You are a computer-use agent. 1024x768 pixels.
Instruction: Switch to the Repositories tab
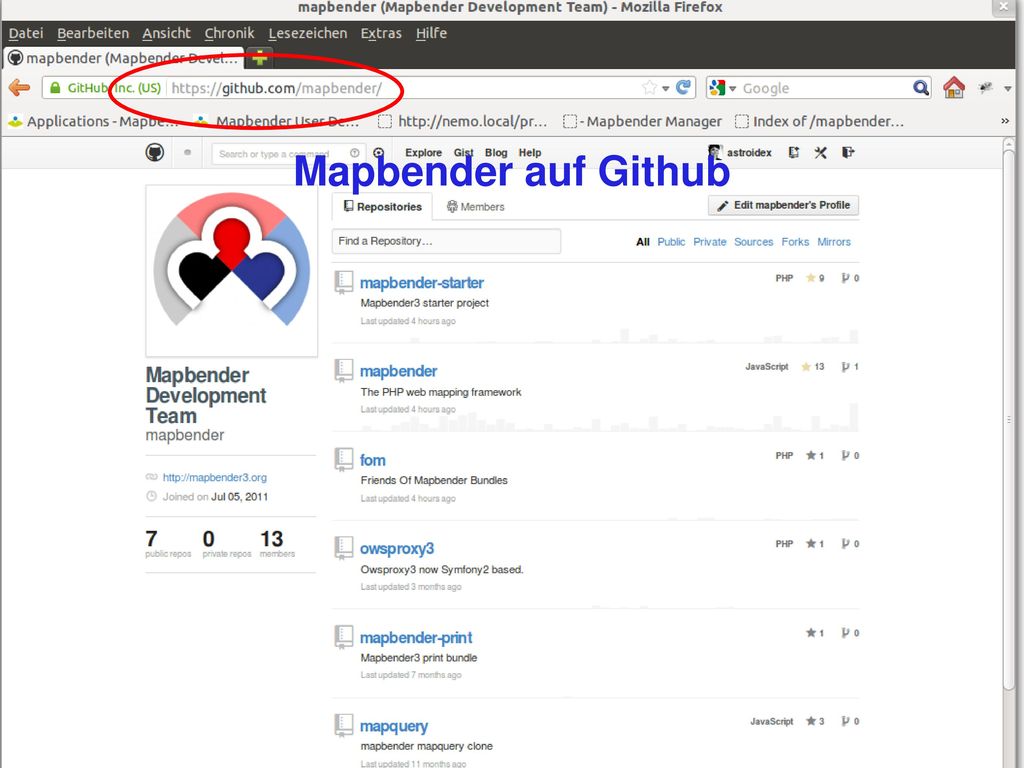pos(383,206)
